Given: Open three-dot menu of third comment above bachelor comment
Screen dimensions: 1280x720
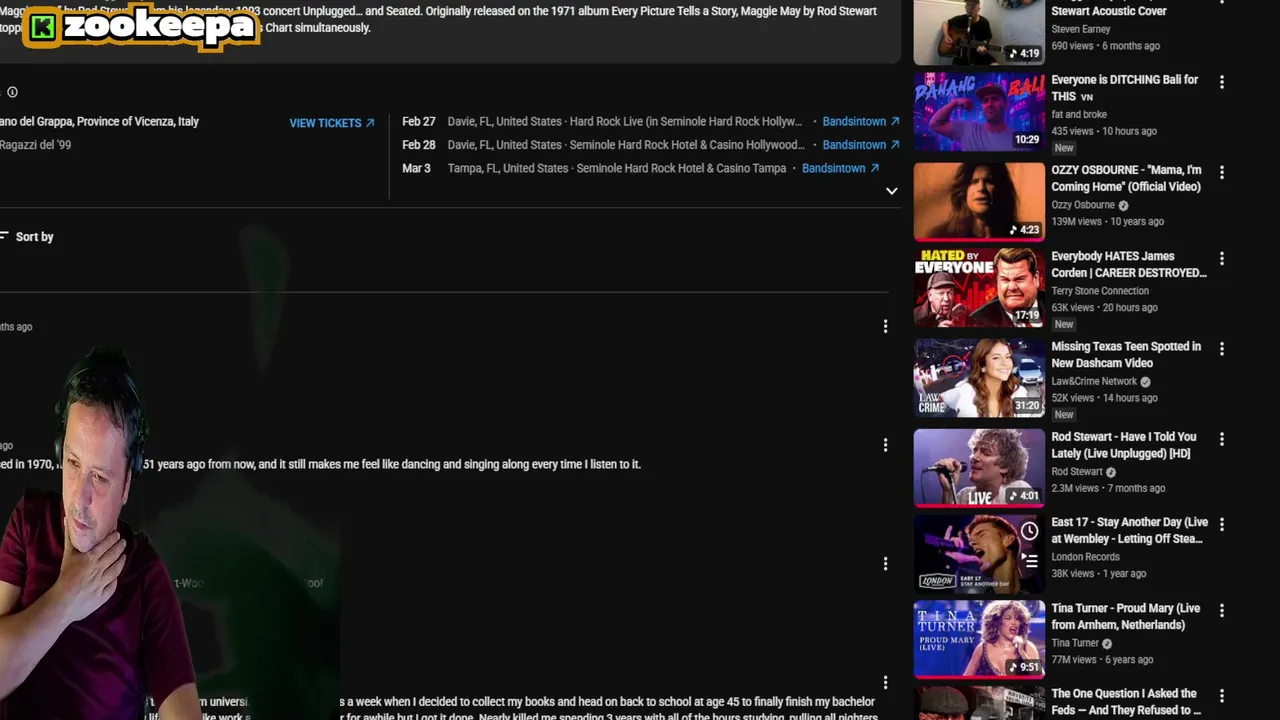Looking at the screenshot, I should coord(885,564).
